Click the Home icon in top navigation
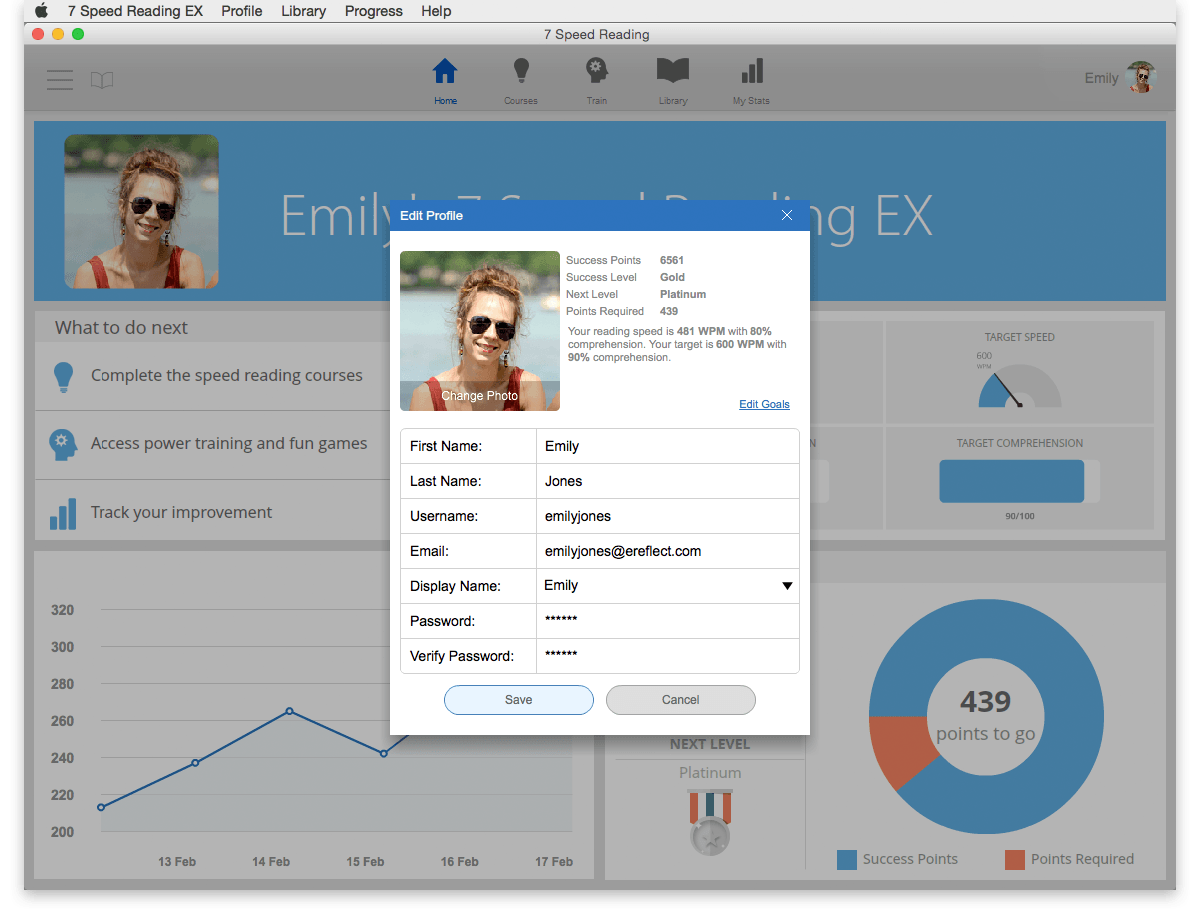Image resolution: width=1200 pixels, height=910 pixels. (445, 73)
